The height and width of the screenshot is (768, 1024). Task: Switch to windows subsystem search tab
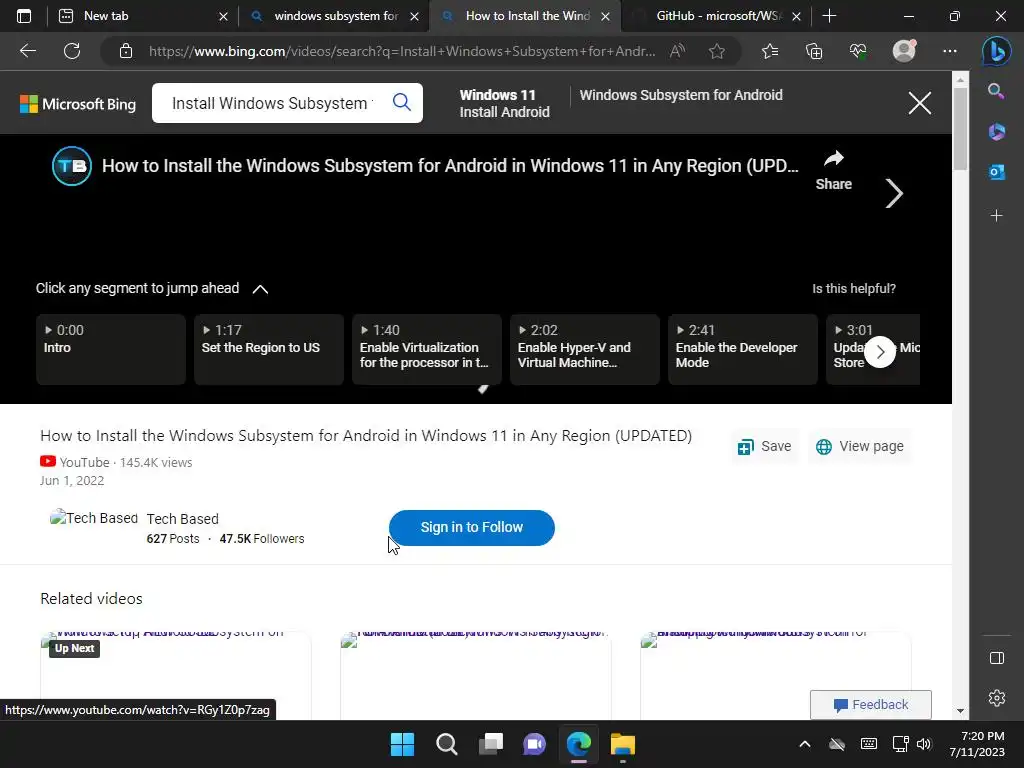[x=336, y=16]
